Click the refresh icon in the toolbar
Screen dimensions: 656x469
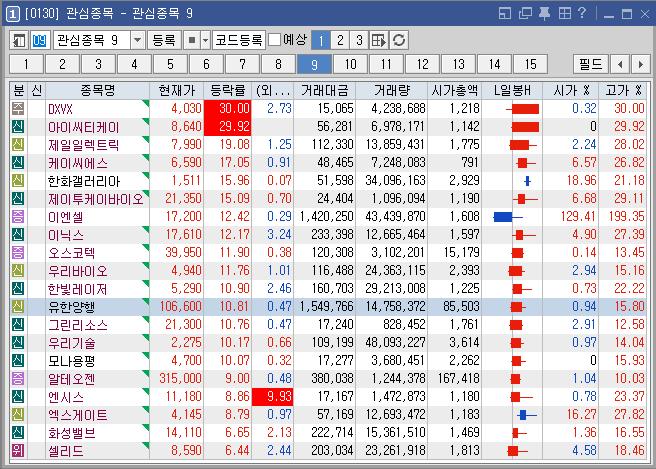click(399, 41)
